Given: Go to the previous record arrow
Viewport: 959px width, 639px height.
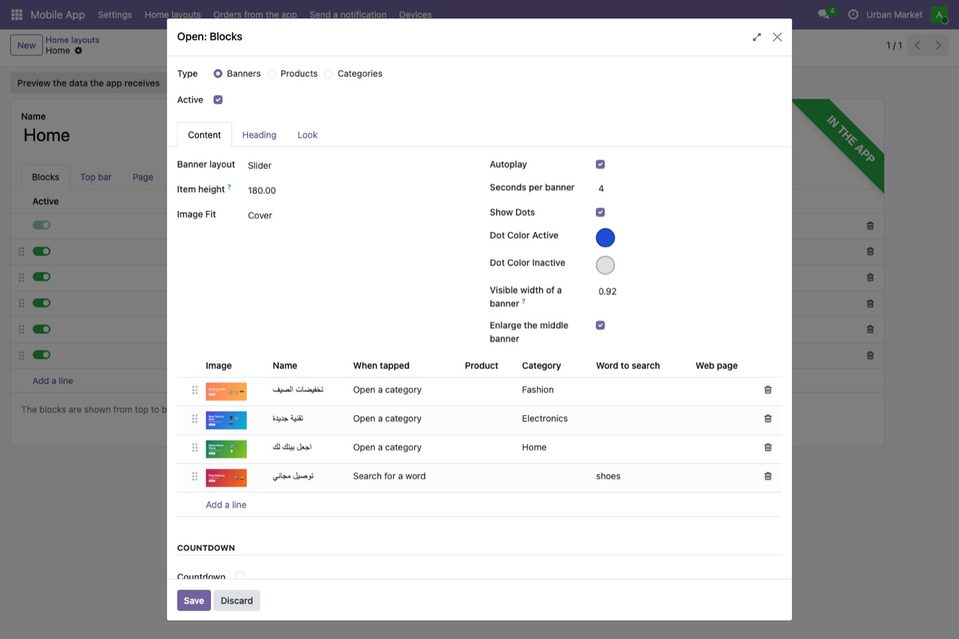Looking at the screenshot, I should tap(917, 45).
